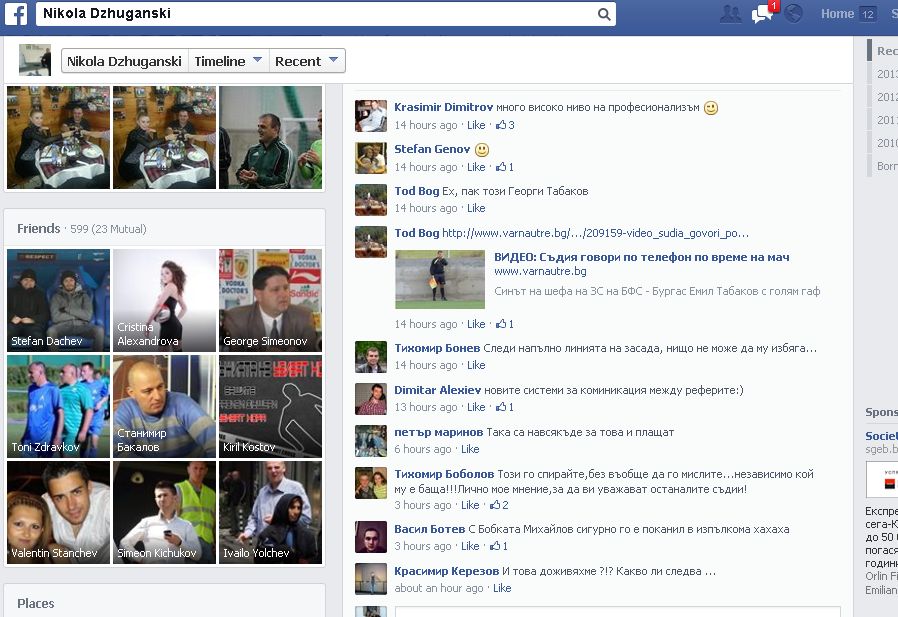Viewport: 898px width, 617px height.
Task: Like петър маринов's comment
Action: [470, 449]
